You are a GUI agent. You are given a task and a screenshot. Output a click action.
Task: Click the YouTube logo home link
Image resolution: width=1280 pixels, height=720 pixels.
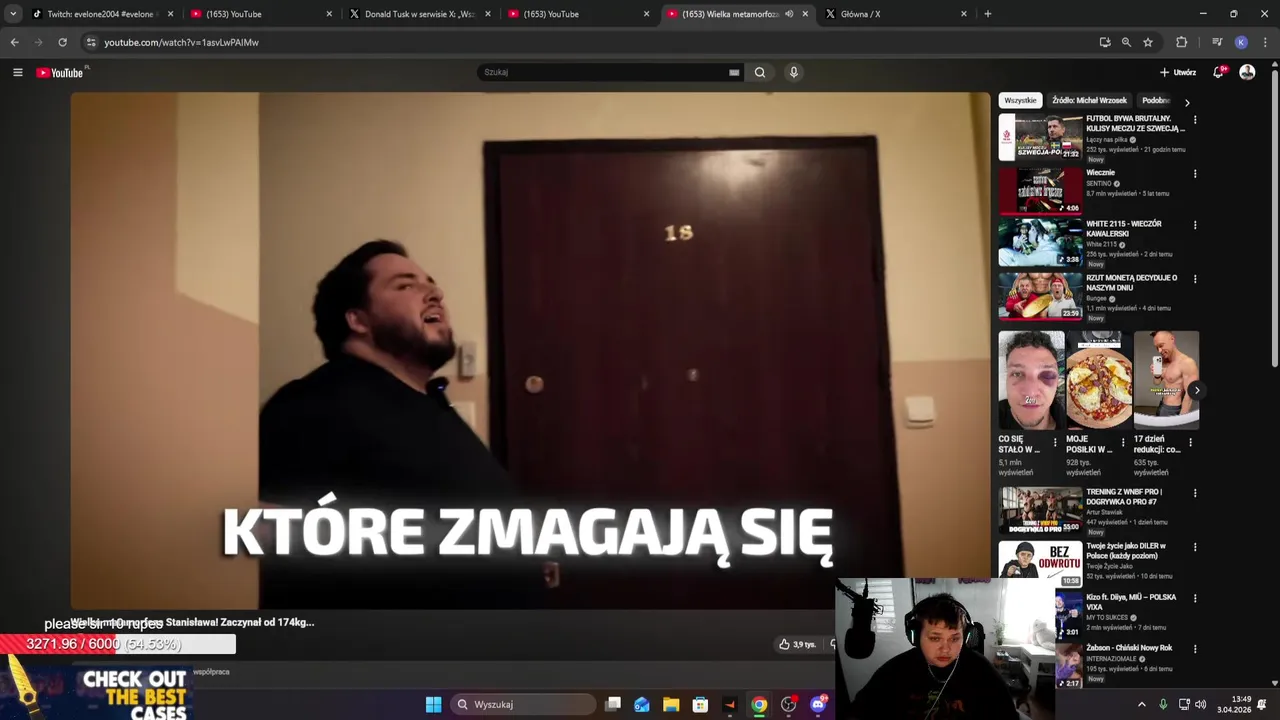tap(62, 72)
